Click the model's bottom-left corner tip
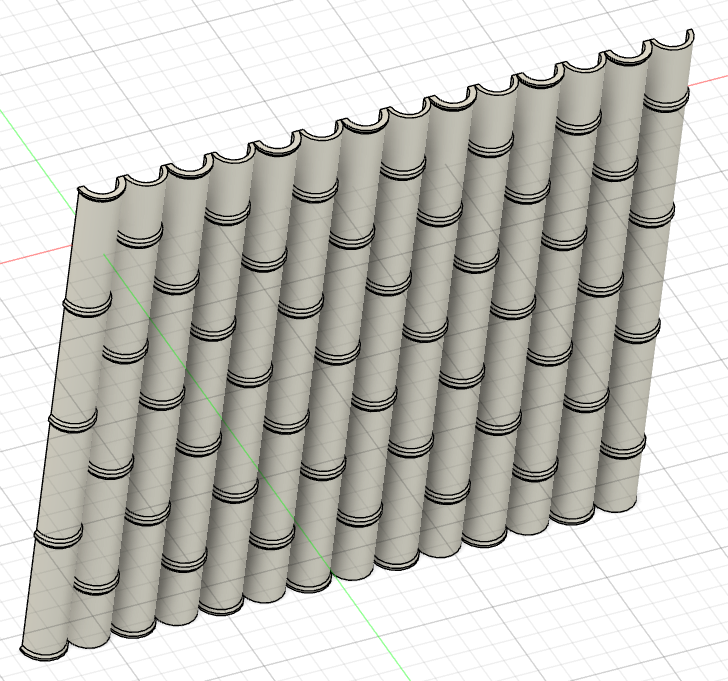 point(22,650)
